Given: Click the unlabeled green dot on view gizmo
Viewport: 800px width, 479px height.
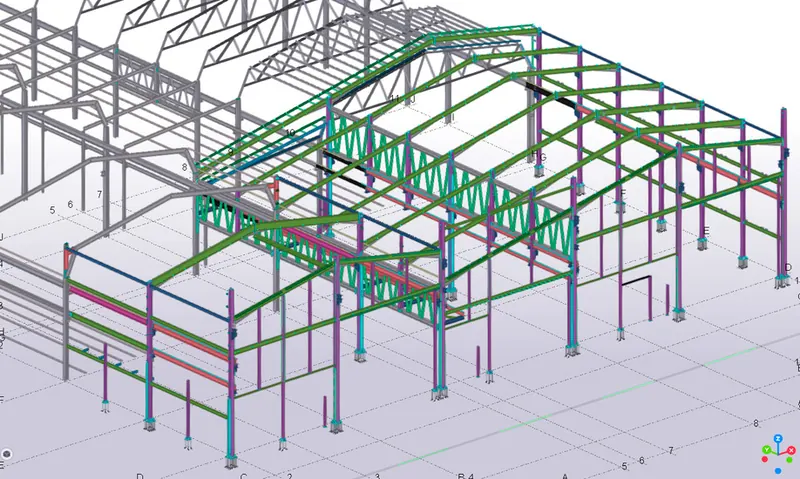Looking at the screenshot, I should click(x=790, y=460).
